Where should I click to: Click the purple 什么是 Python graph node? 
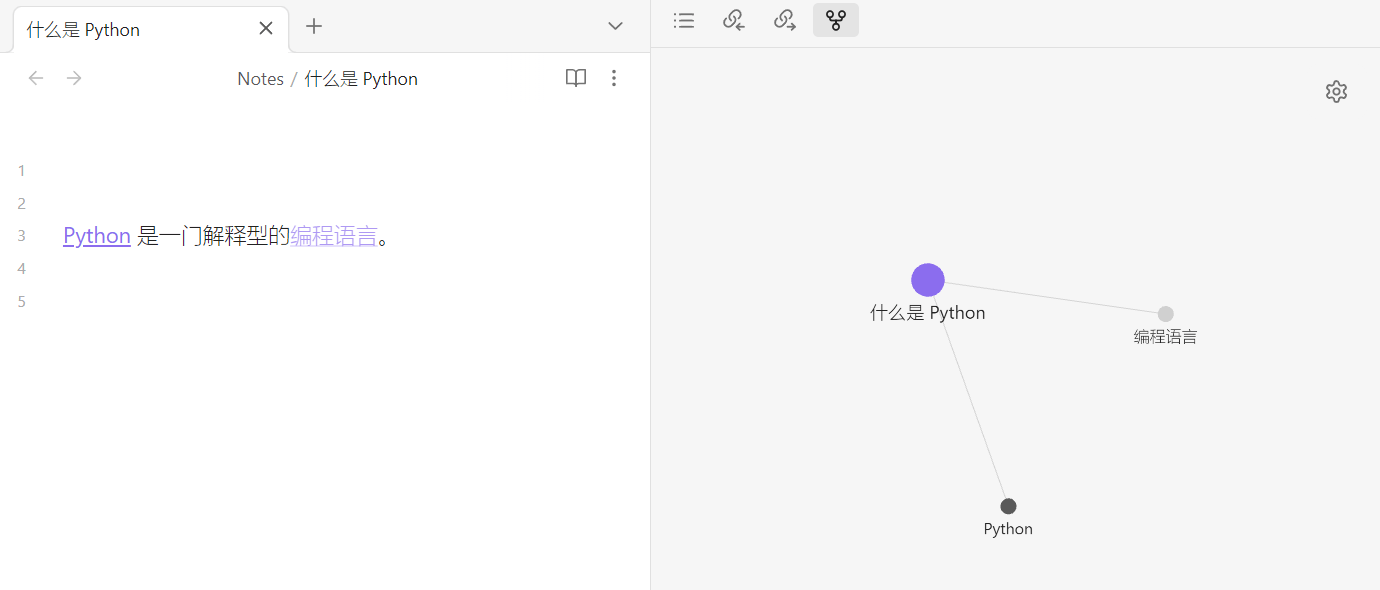pos(928,281)
